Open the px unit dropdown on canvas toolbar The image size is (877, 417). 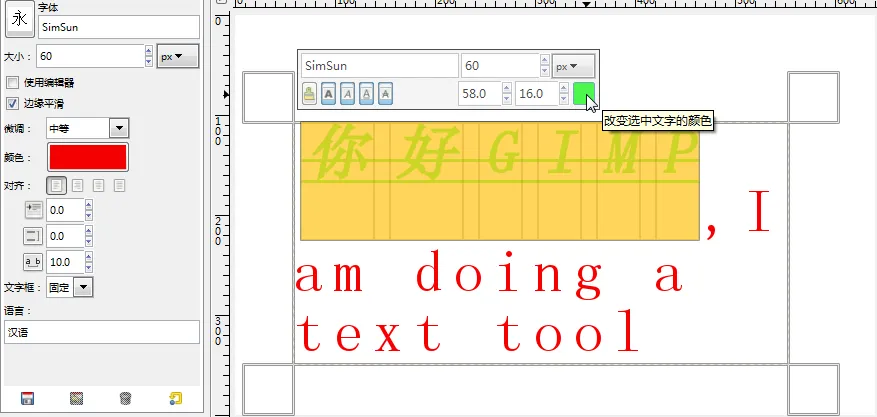(x=573, y=67)
